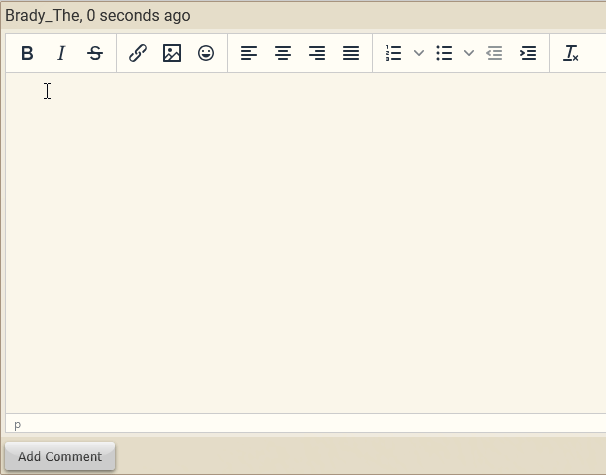The height and width of the screenshot is (475, 606).
Task: Justify the text alignment
Action: 351,54
